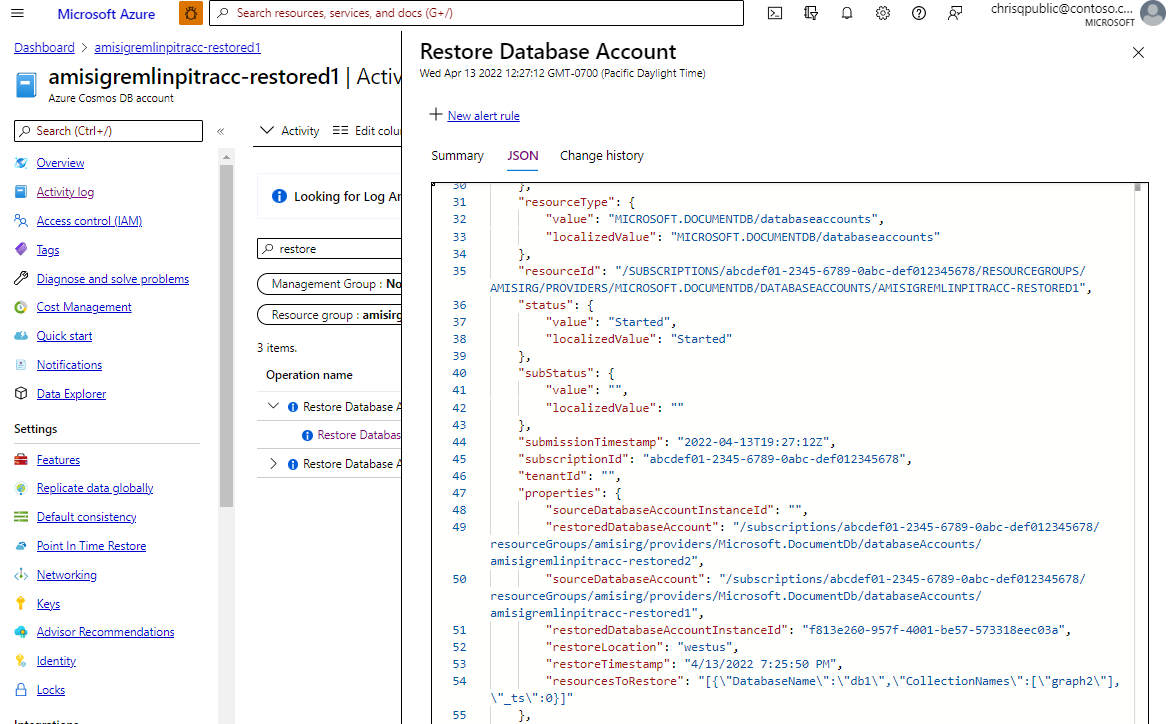The height and width of the screenshot is (724, 1169).
Task: Switch to the Change history tab
Action: point(601,155)
